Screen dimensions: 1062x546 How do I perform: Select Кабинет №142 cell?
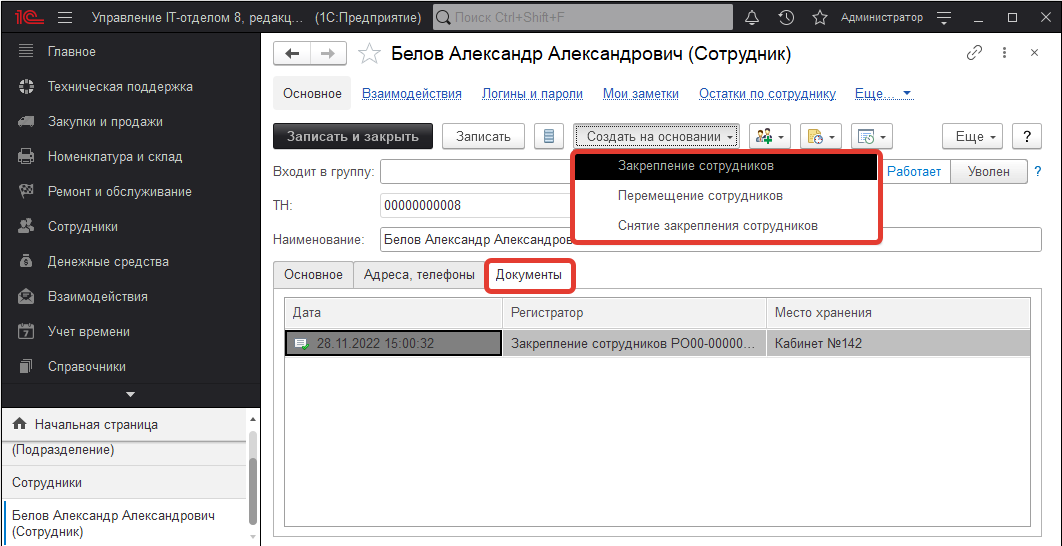click(899, 343)
